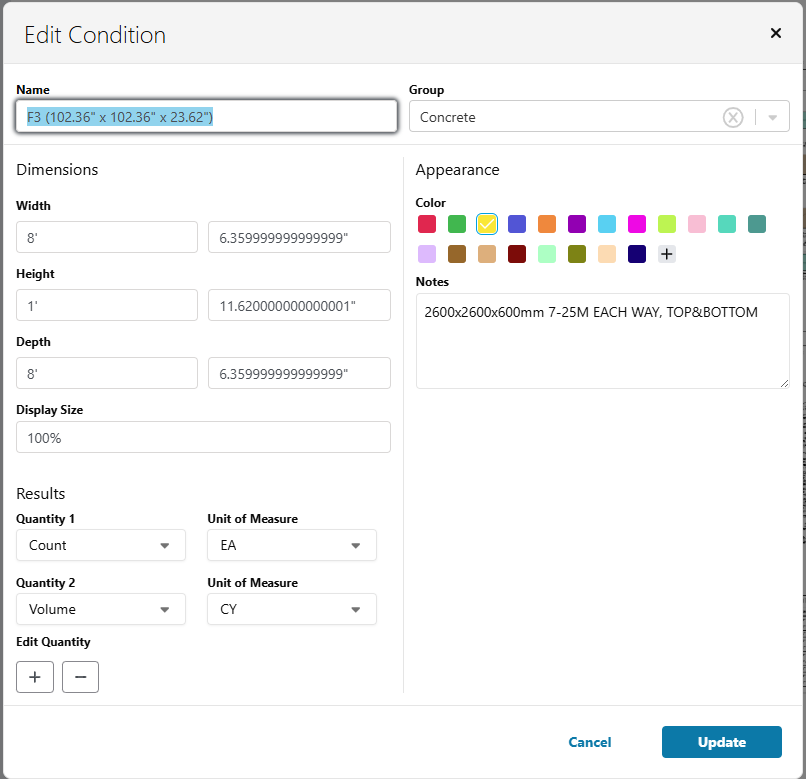This screenshot has height=779, width=806.
Task: Close the Edit Condition dialog
Action: (775, 33)
